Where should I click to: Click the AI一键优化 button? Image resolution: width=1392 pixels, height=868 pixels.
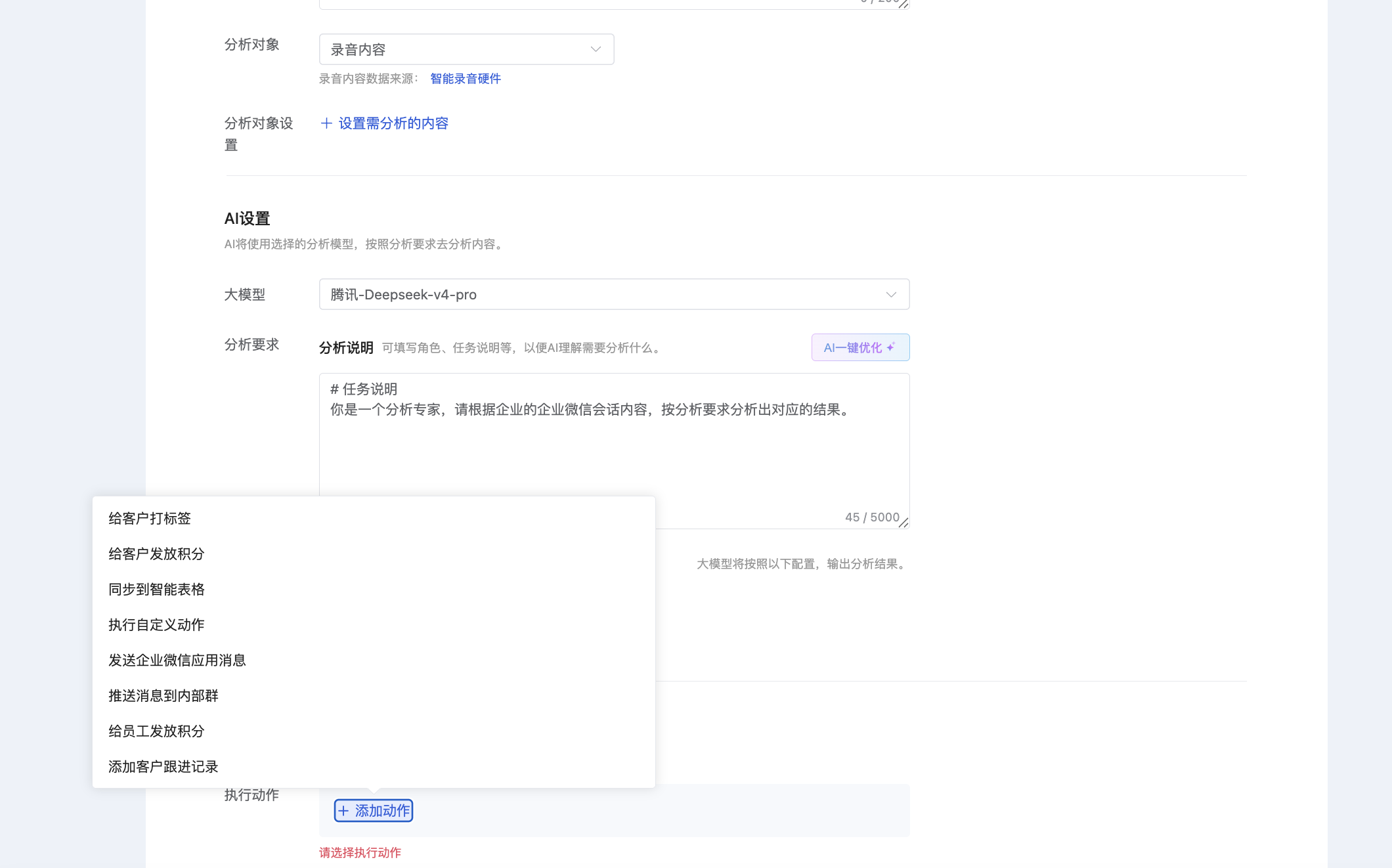click(x=860, y=347)
